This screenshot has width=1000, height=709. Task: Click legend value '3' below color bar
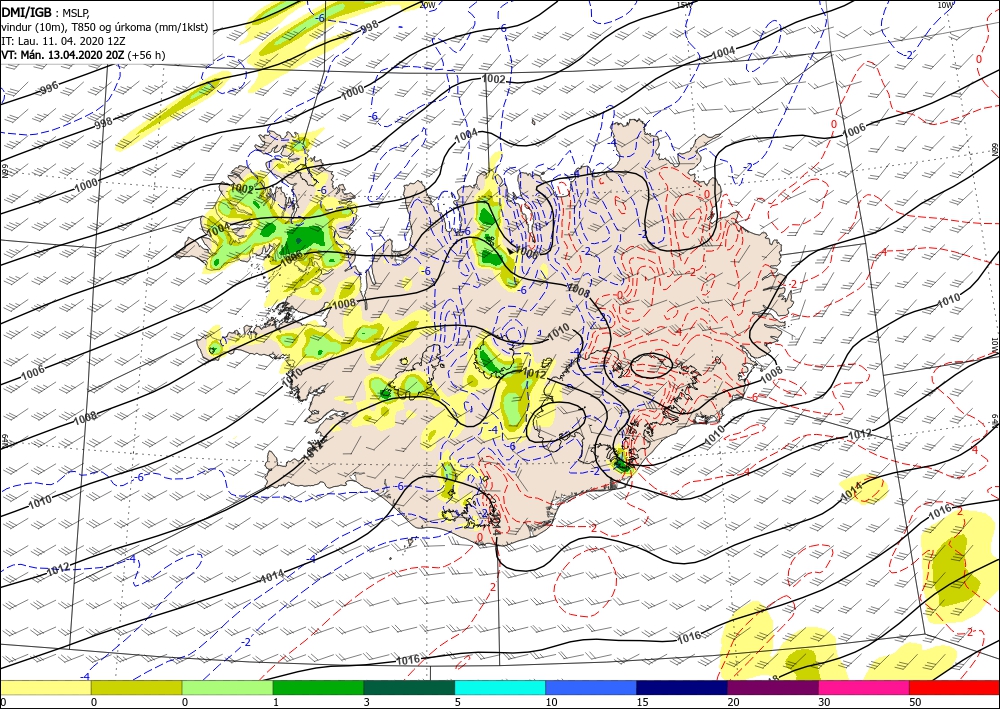click(366, 702)
